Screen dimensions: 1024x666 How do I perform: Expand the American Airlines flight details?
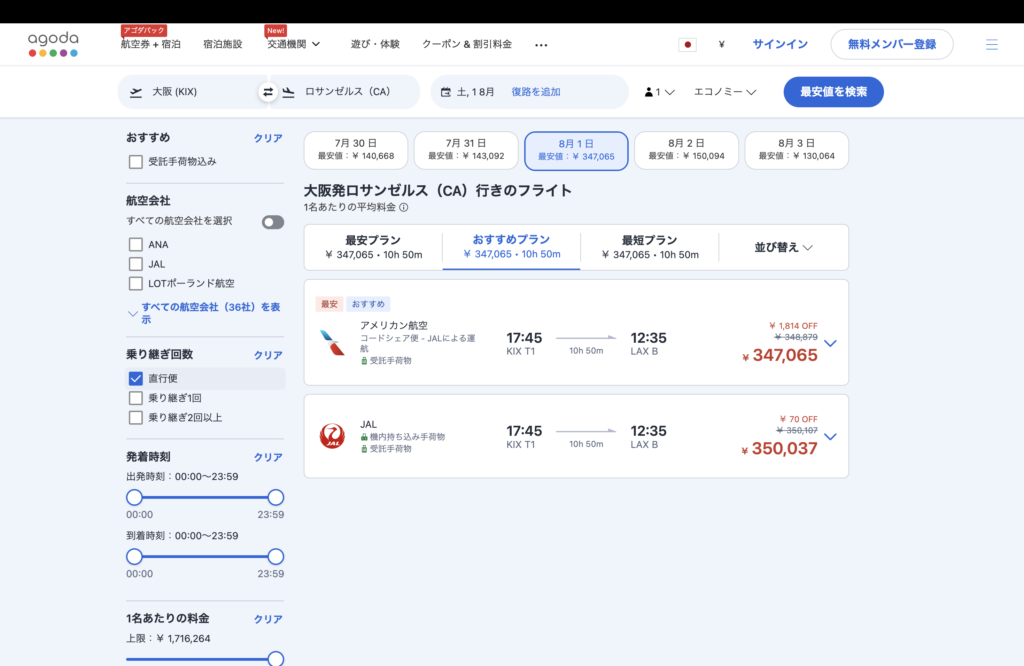point(829,343)
